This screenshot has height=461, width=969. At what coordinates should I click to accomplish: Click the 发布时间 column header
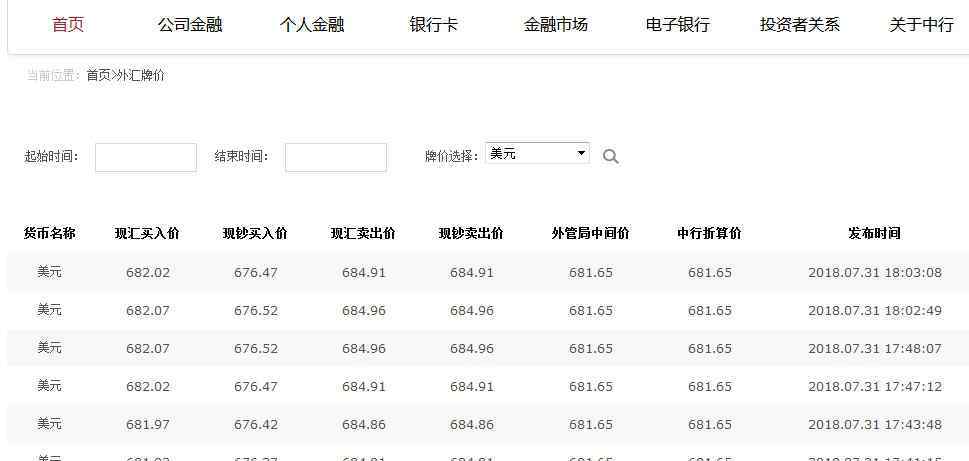point(874,234)
